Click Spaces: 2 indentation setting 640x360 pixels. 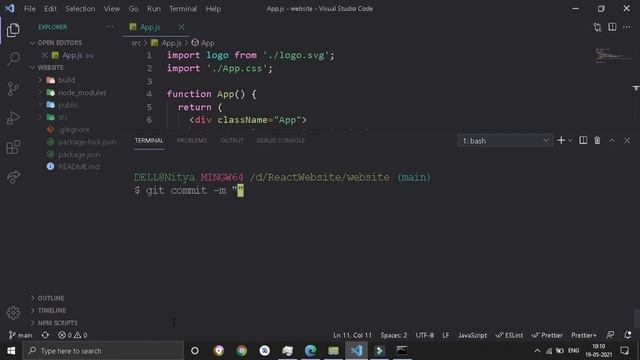click(394, 335)
